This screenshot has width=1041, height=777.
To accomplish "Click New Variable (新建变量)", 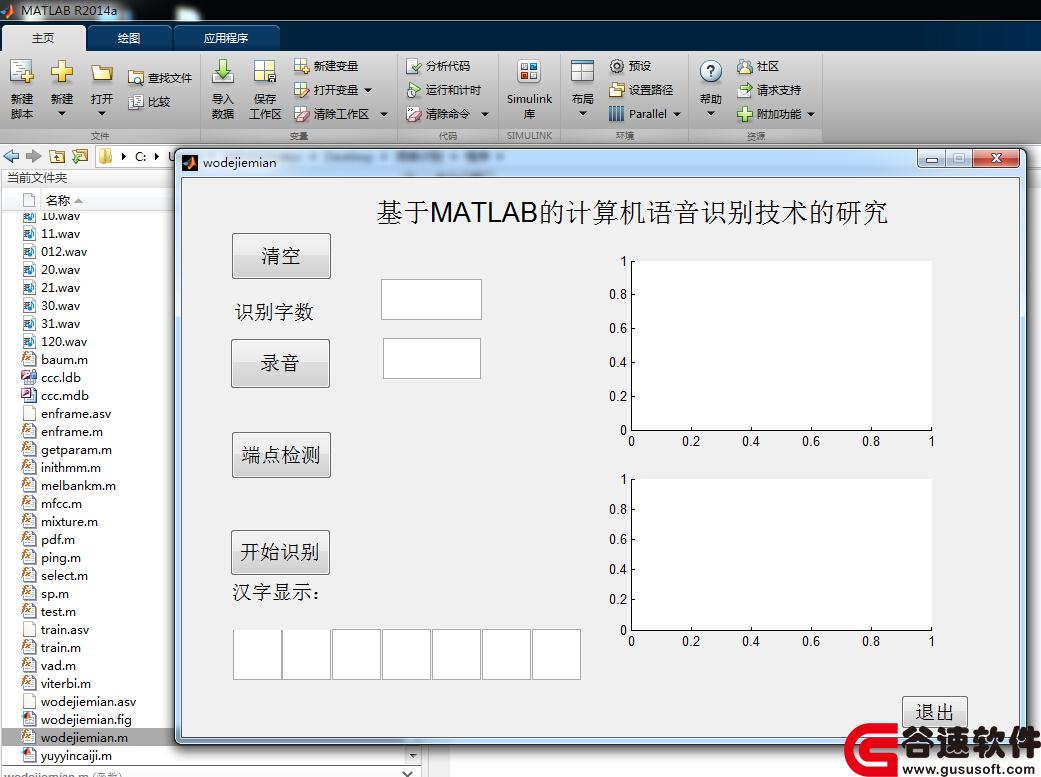I will click(326, 66).
